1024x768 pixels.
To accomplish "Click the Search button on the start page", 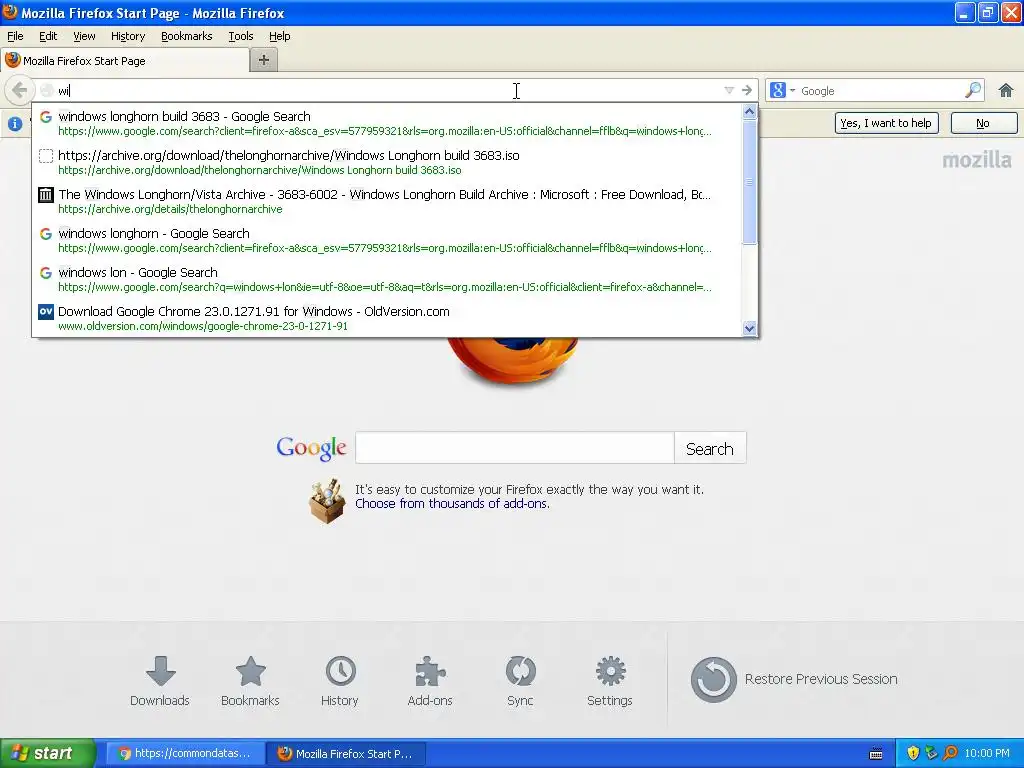I will [x=710, y=448].
